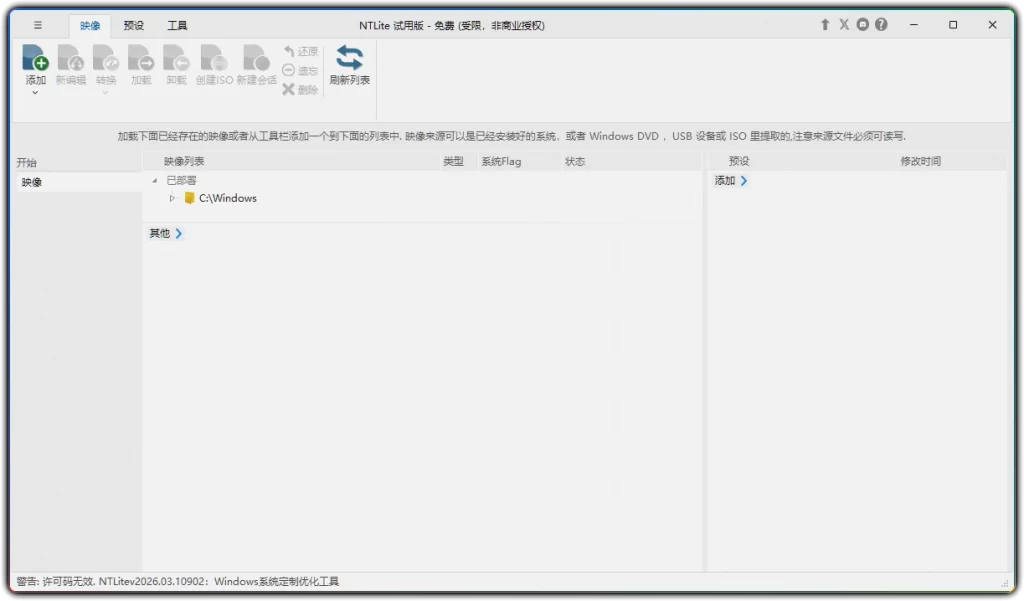Click the chat community icon in titlebar
Image resolution: width=1024 pixels, height=601 pixels.
pyautogui.click(x=861, y=24)
